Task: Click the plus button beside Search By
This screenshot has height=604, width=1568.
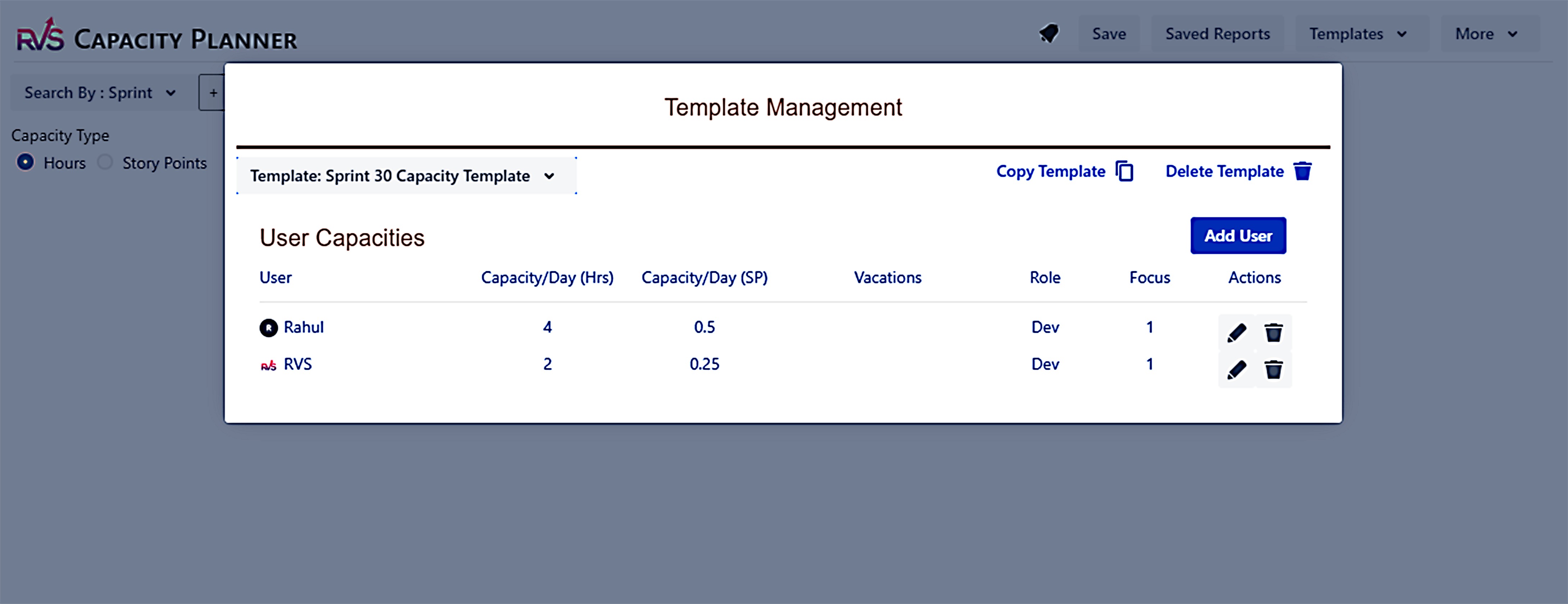Action: pyautogui.click(x=213, y=93)
